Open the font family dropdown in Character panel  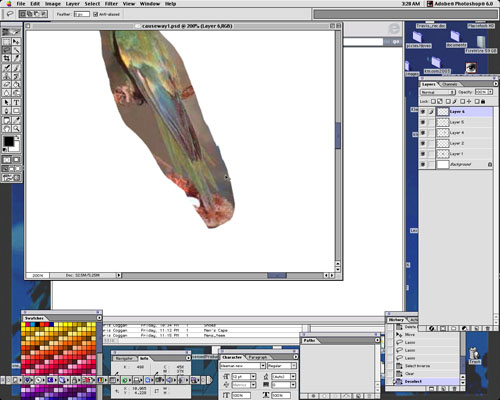[x=263, y=366]
